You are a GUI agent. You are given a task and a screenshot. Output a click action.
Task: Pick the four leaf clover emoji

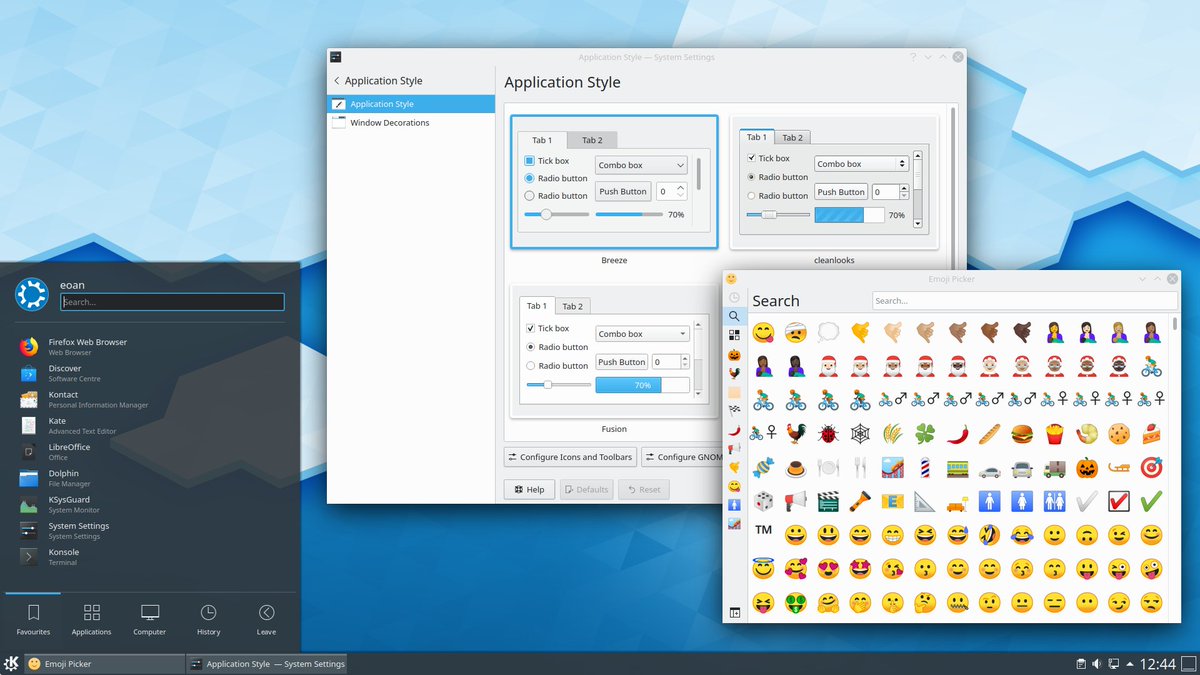pos(925,433)
